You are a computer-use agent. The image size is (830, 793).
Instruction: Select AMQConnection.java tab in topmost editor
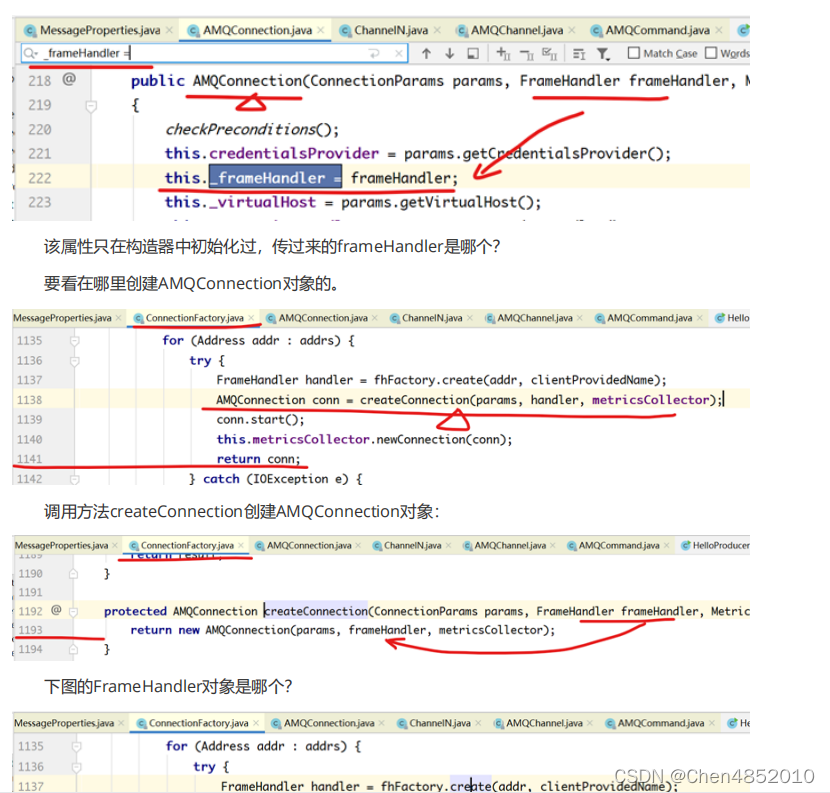tap(257, 30)
